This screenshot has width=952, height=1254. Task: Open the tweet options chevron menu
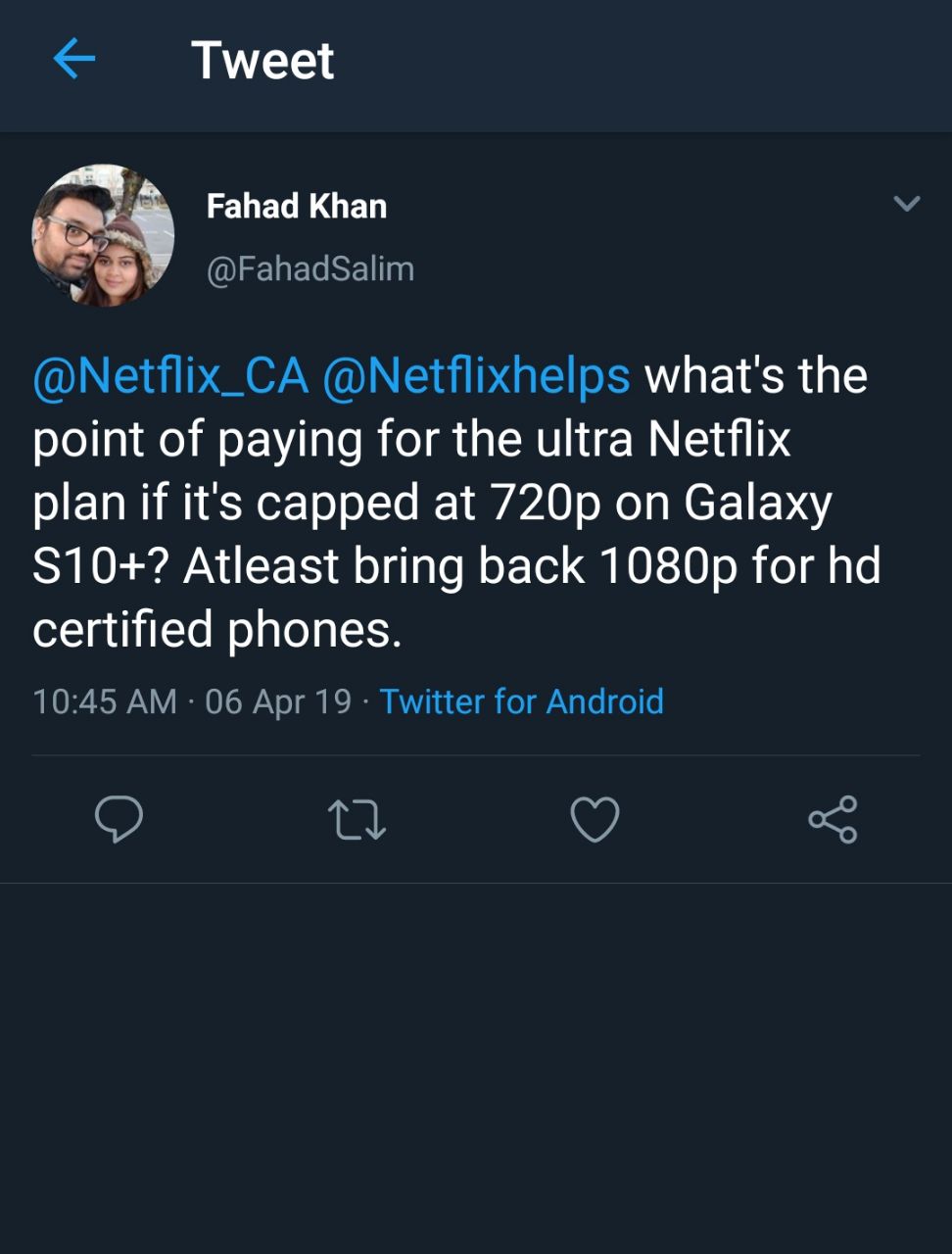point(907,204)
